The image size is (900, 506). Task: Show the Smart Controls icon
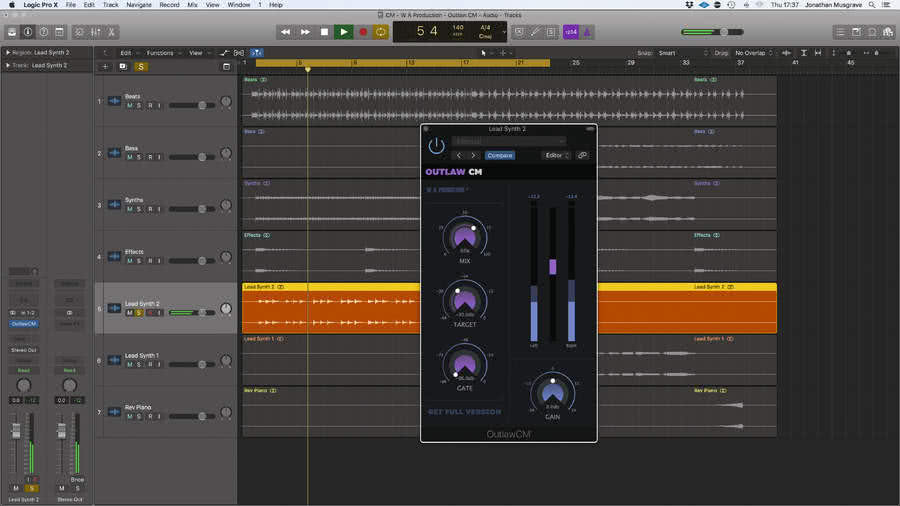79,32
